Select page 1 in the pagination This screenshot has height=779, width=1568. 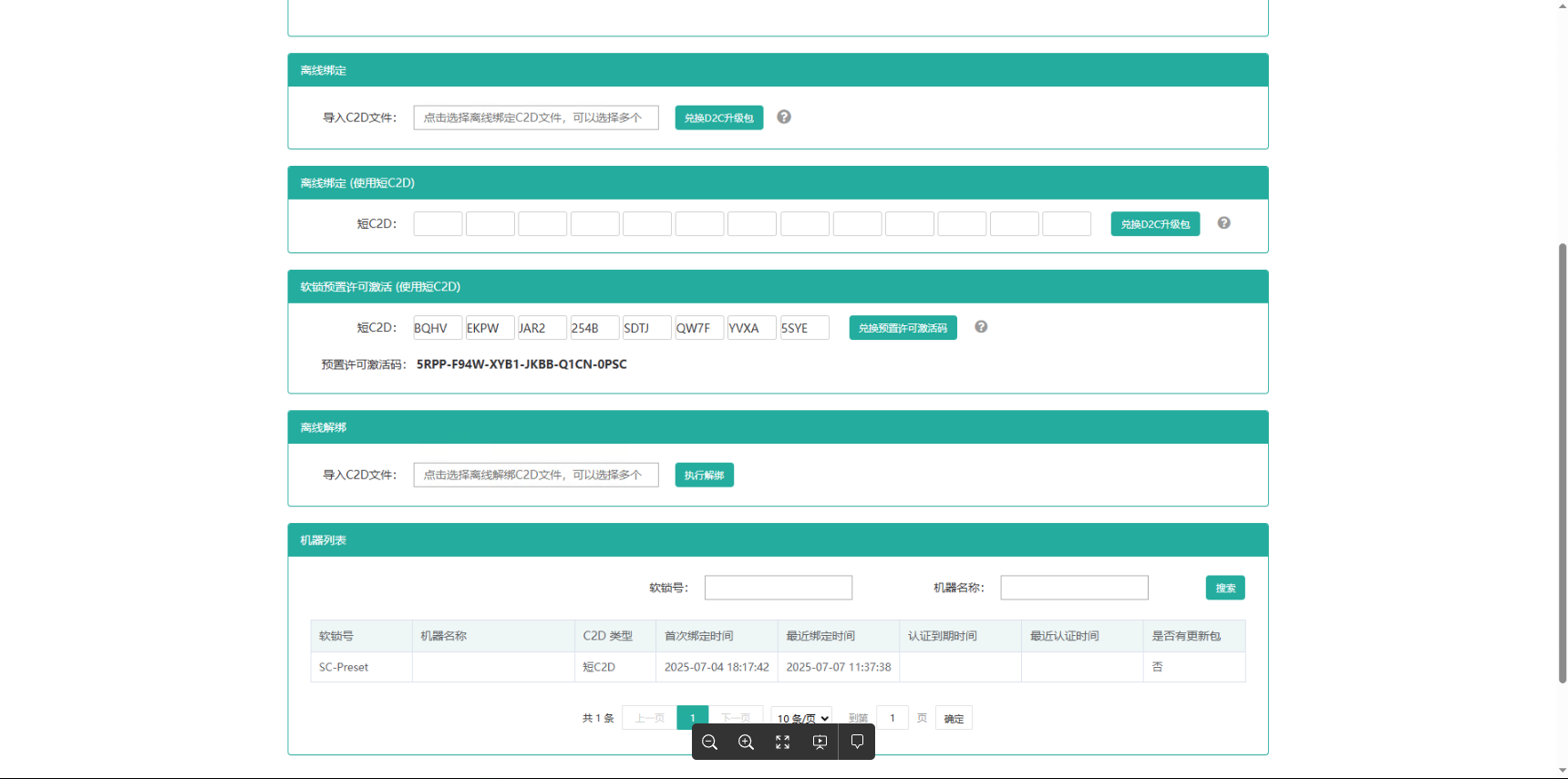pyautogui.click(x=693, y=718)
